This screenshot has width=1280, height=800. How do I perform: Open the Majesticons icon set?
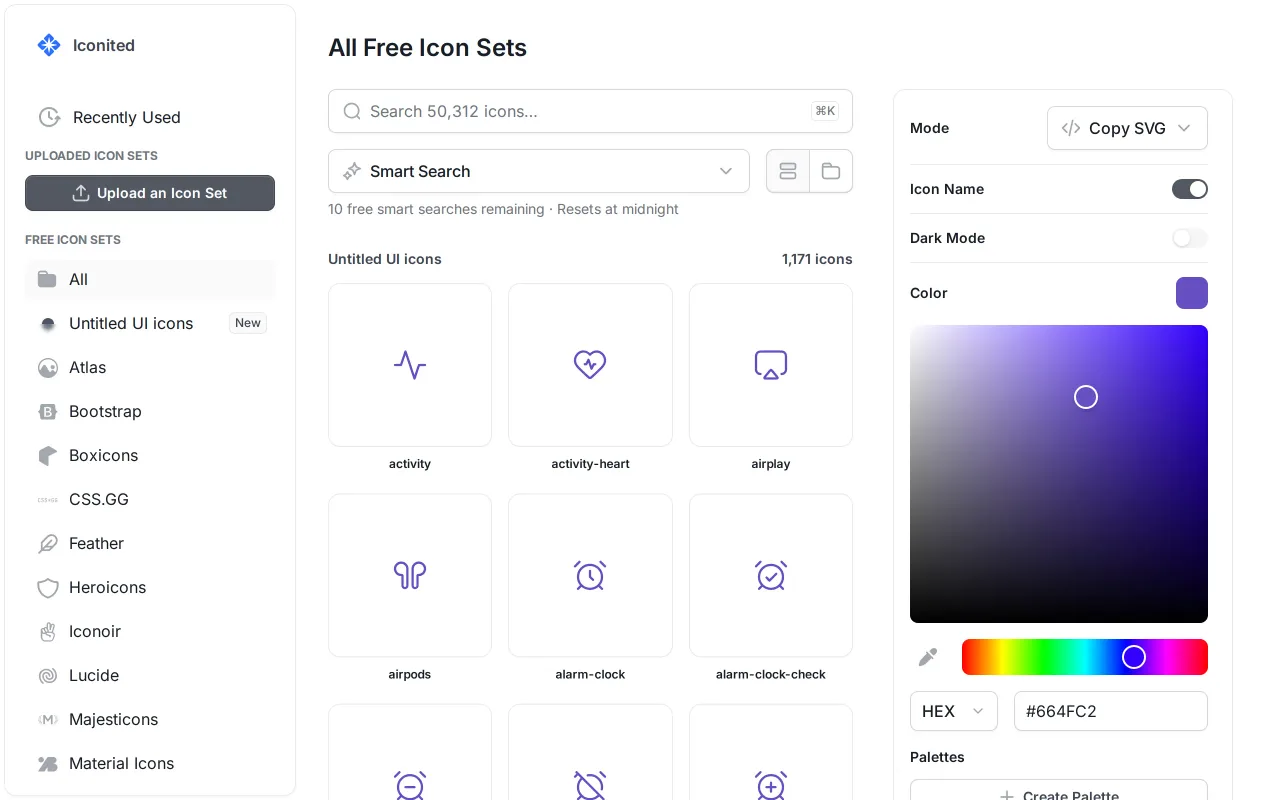(x=150, y=719)
